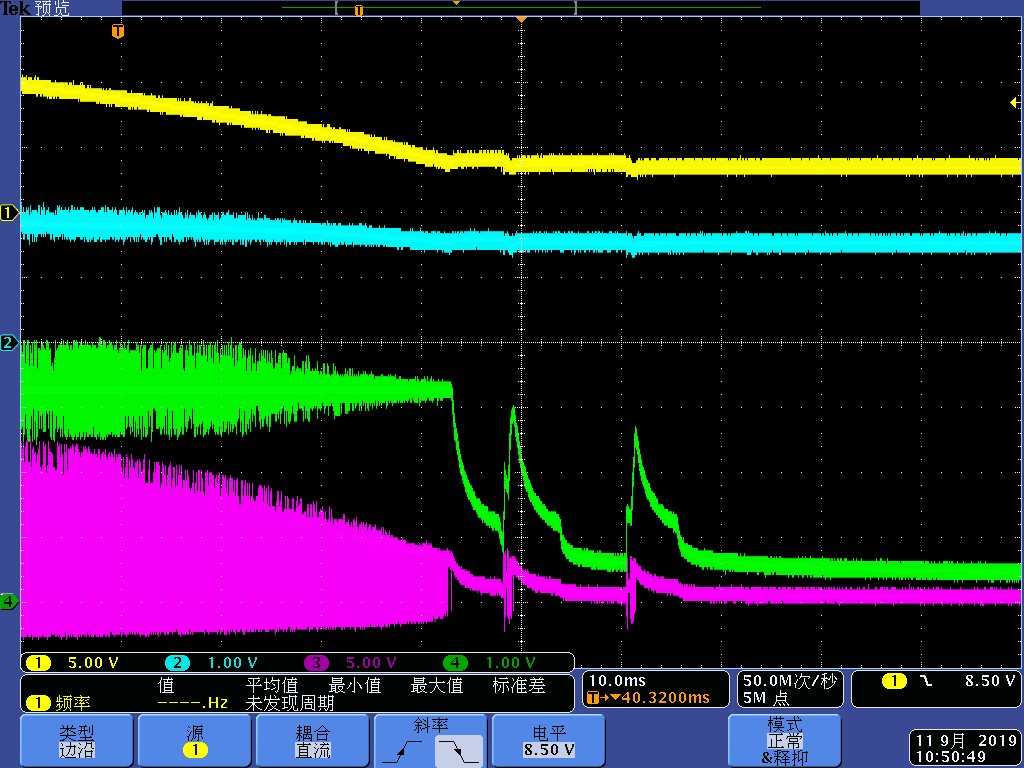The width and height of the screenshot is (1024, 768).
Task: Click the 频率 measurement label
Action: pyautogui.click(x=73, y=703)
